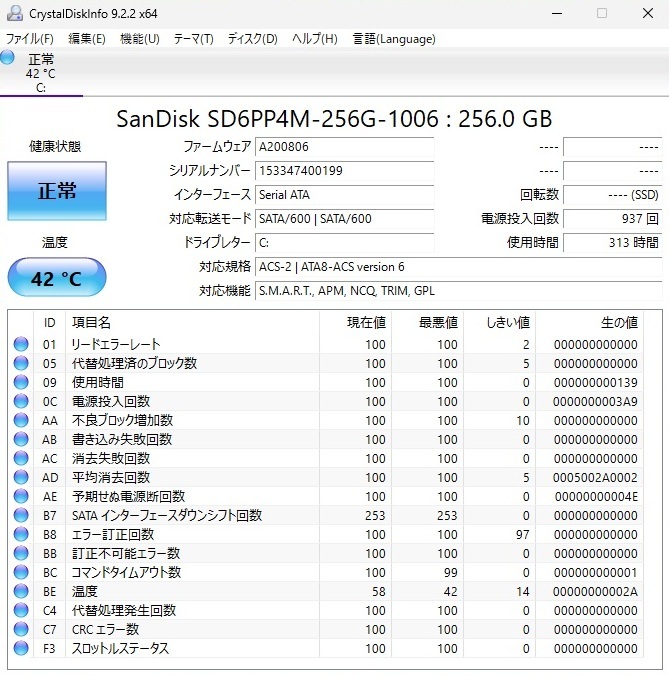Click the SanDisk SD6PP4M-256G-1006 disk title
The image size is (669, 676).
(x=334, y=119)
